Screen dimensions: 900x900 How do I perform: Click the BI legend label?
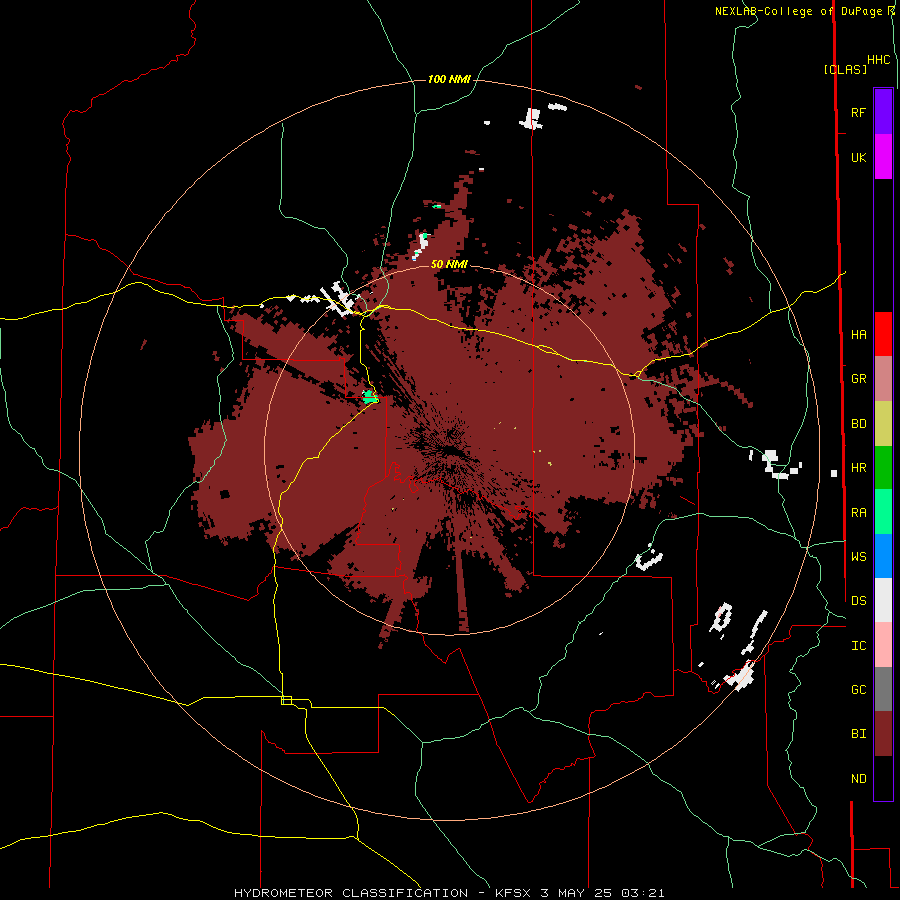[858, 734]
